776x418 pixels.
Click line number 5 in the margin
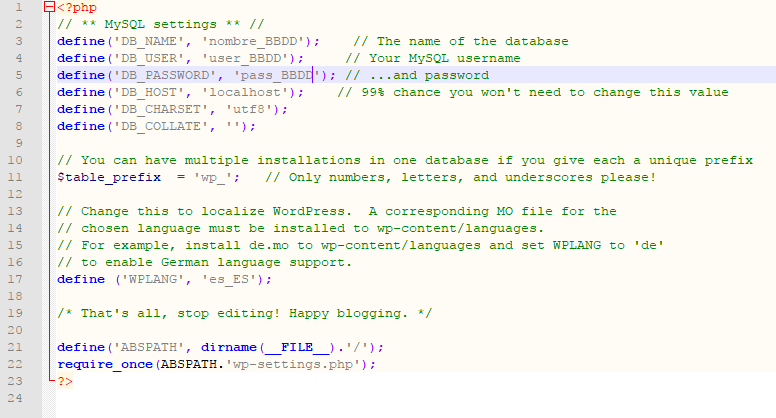(x=19, y=75)
